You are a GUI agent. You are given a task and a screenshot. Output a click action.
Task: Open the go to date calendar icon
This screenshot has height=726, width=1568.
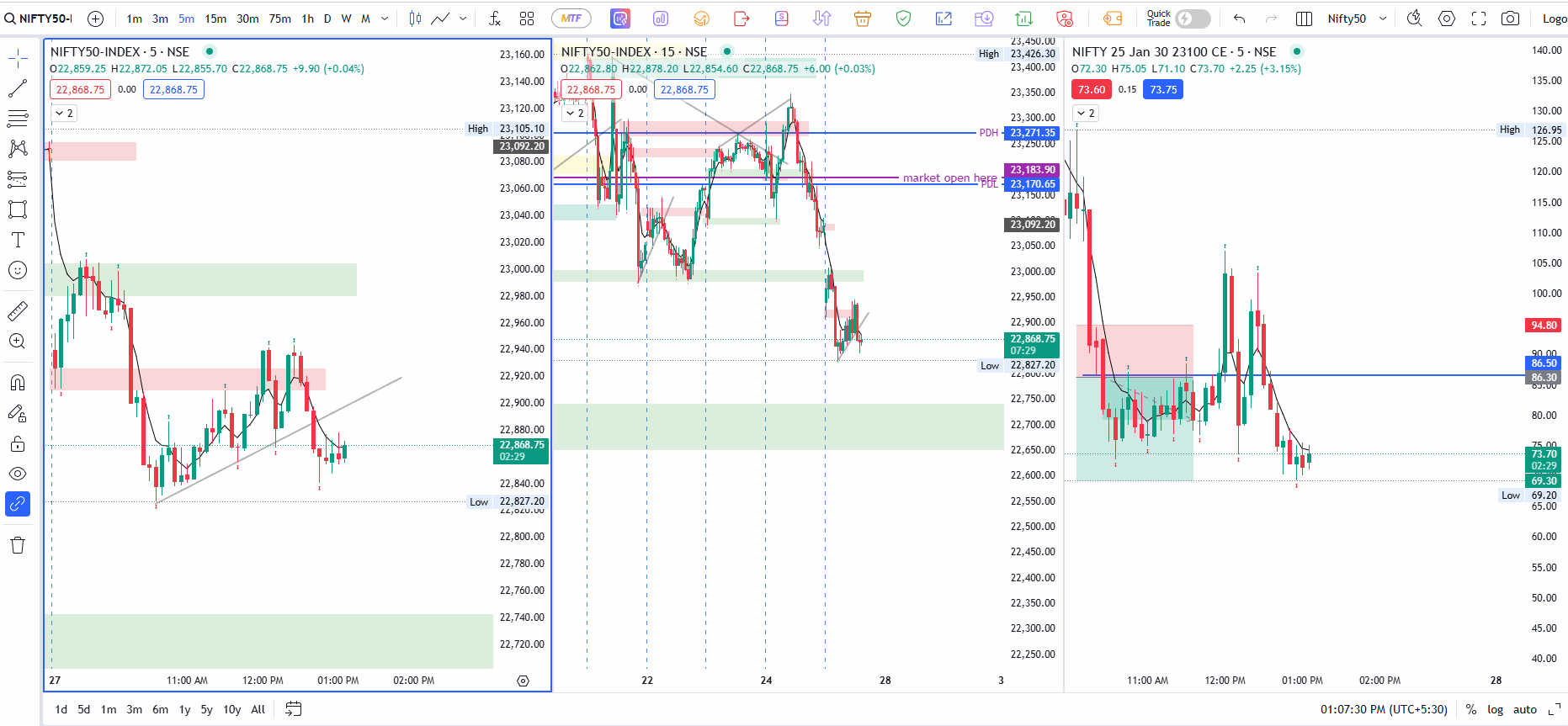tap(293, 709)
